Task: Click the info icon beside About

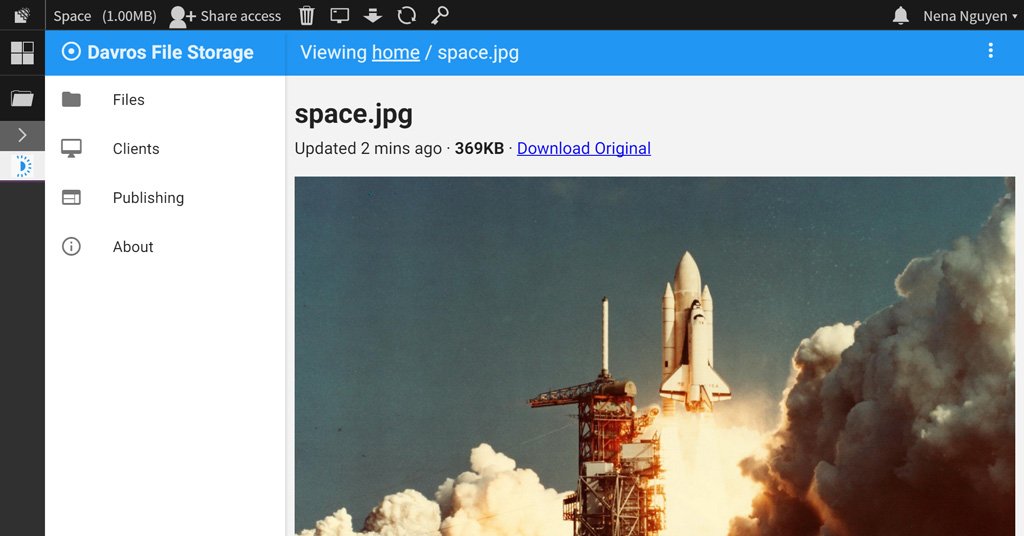Action: click(x=71, y=246)
